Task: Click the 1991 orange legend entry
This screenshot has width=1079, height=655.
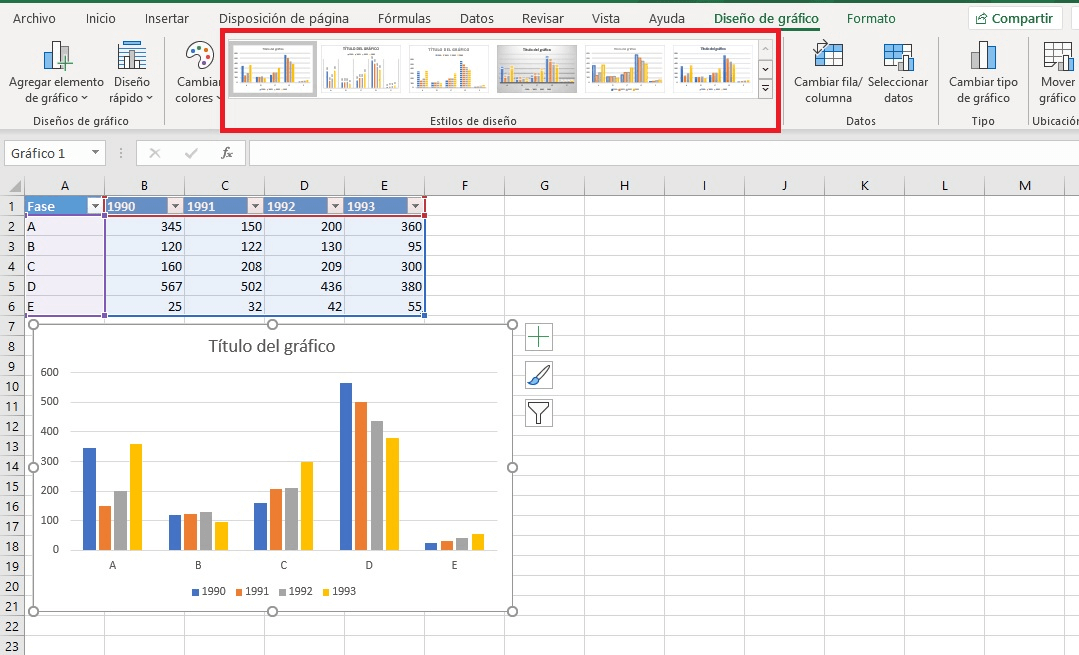Action: (x=252, y=591)
